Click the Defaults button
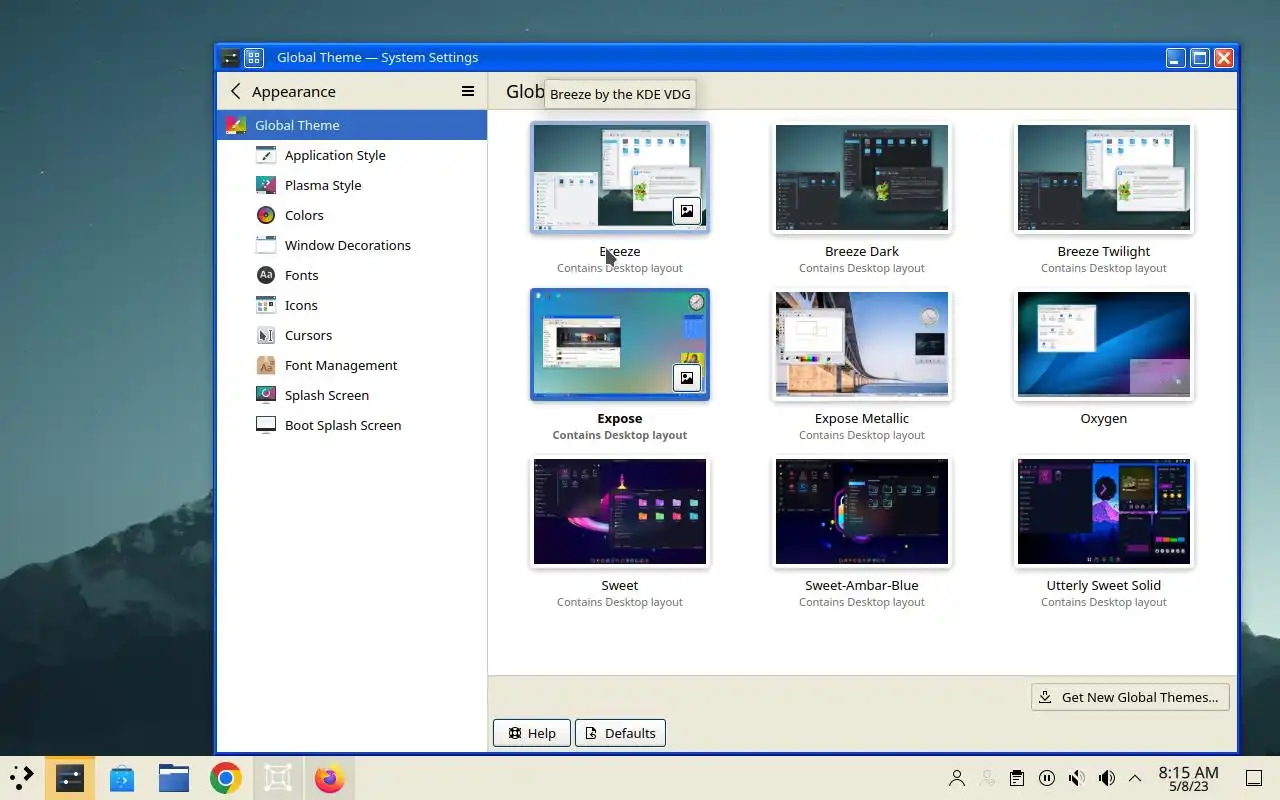This screenshot has height=800, width=1280. [620, 733]
